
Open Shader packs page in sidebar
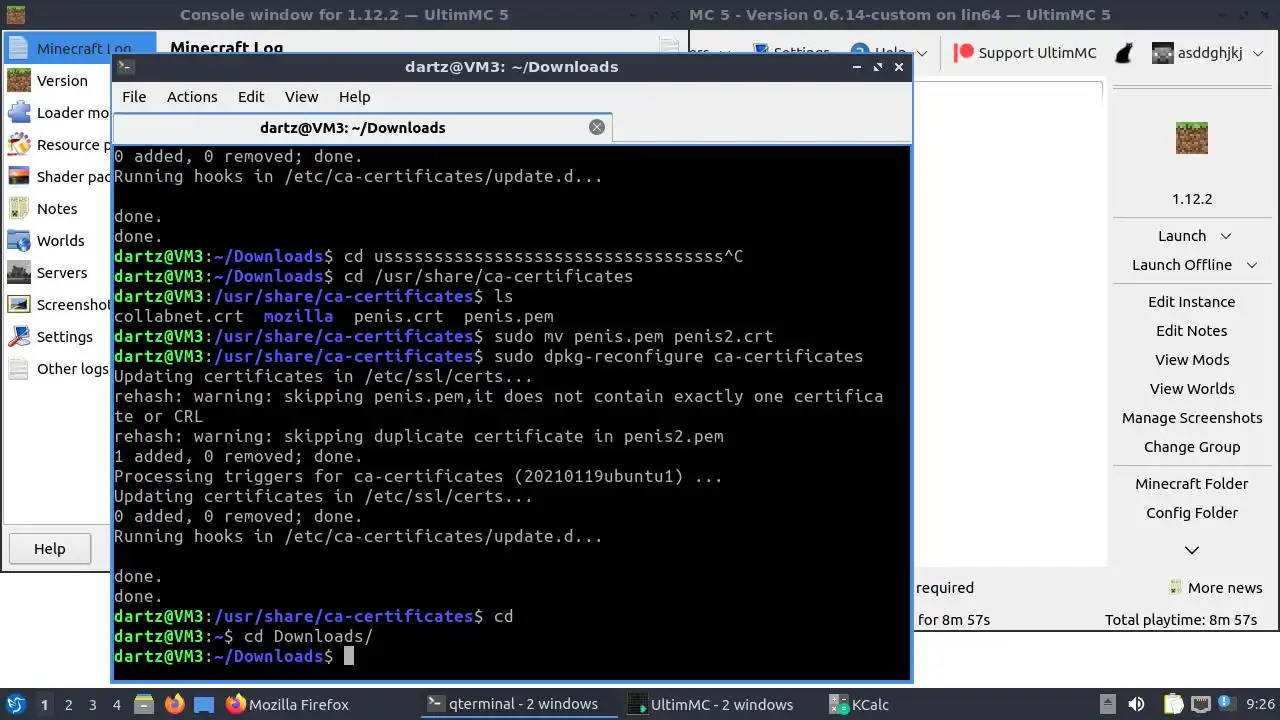[58, 177]
